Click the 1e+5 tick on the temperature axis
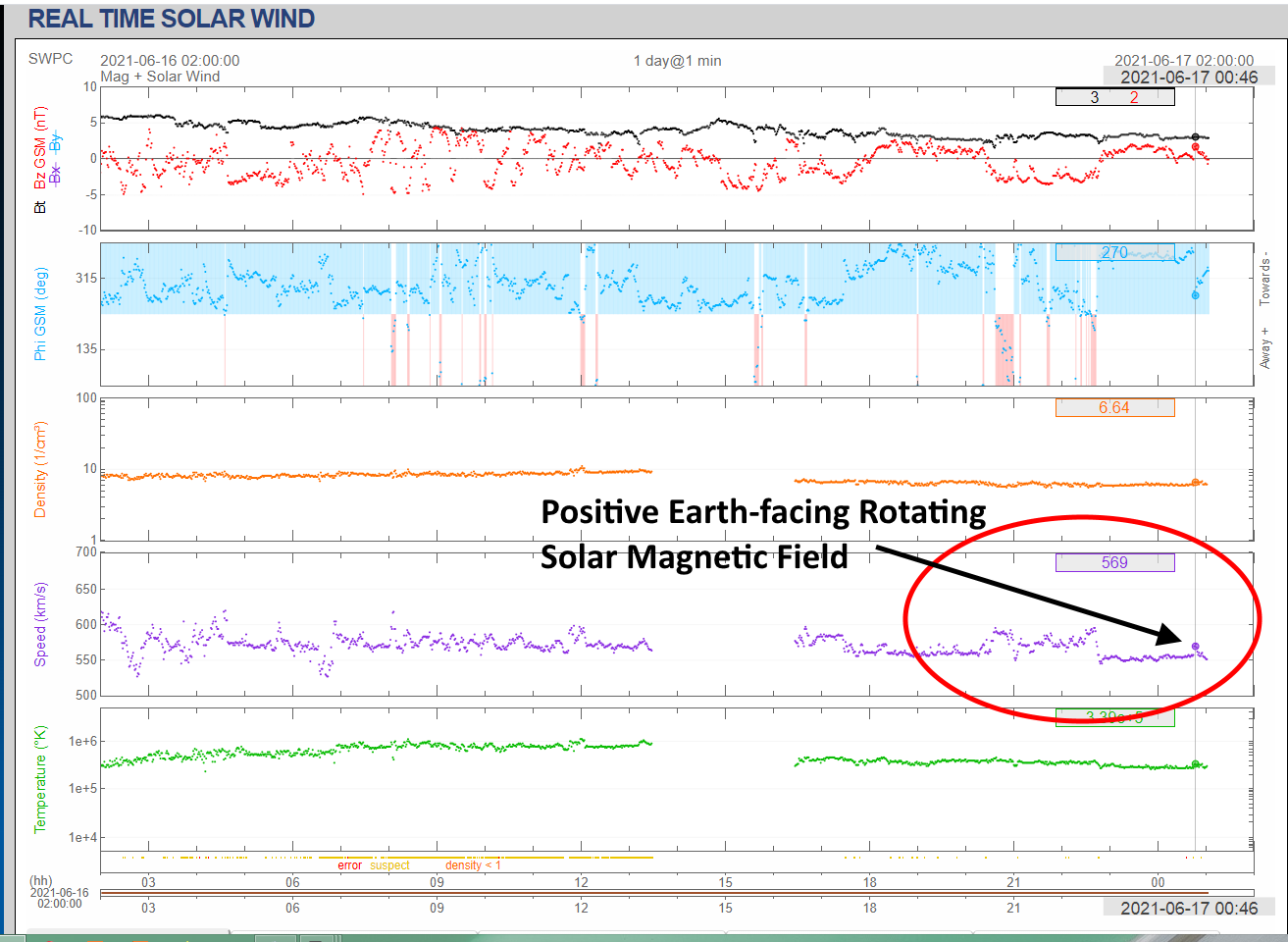 coord(83,788)
